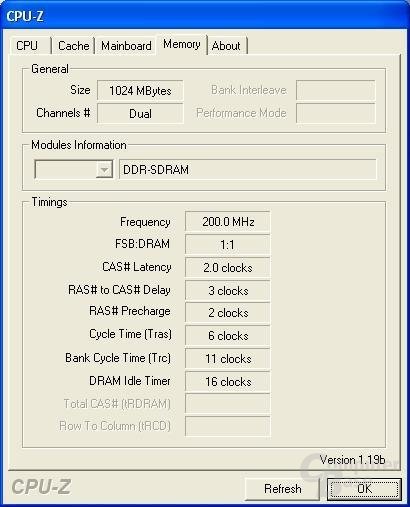Select the Memory tab
410x507 pixels.
182,44
